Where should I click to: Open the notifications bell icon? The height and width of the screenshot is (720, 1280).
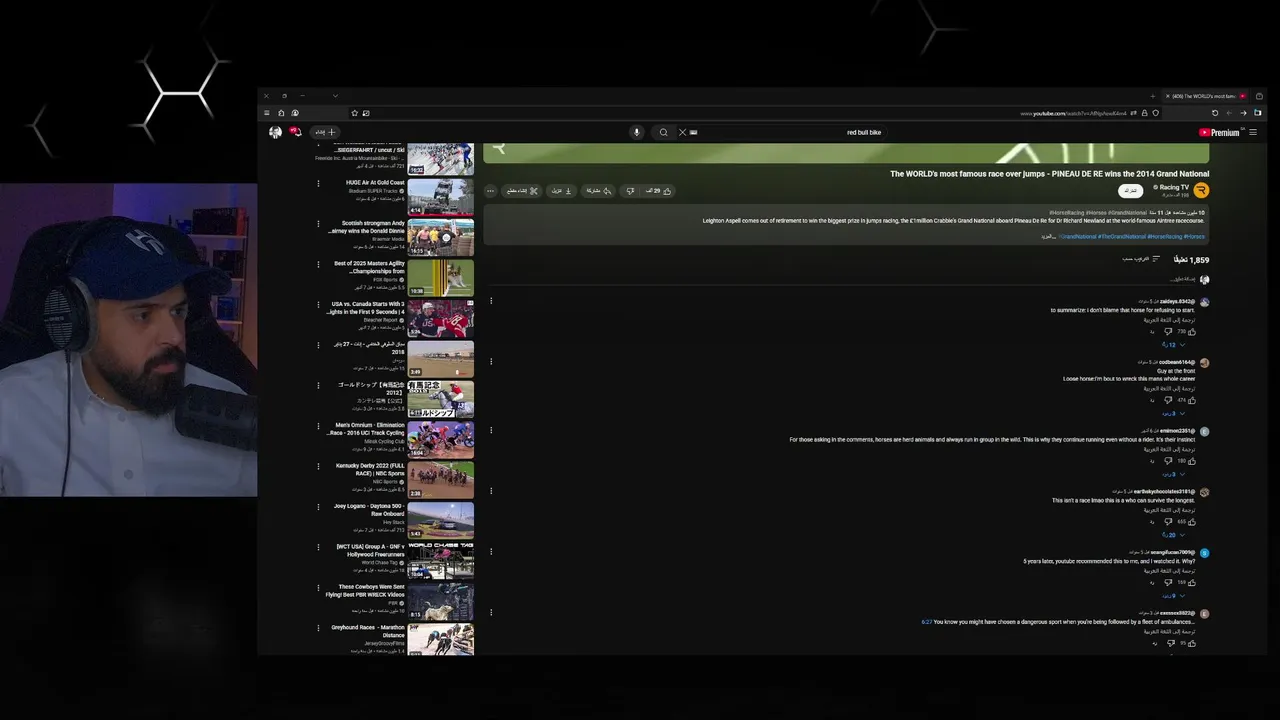[x=295, y=132]
